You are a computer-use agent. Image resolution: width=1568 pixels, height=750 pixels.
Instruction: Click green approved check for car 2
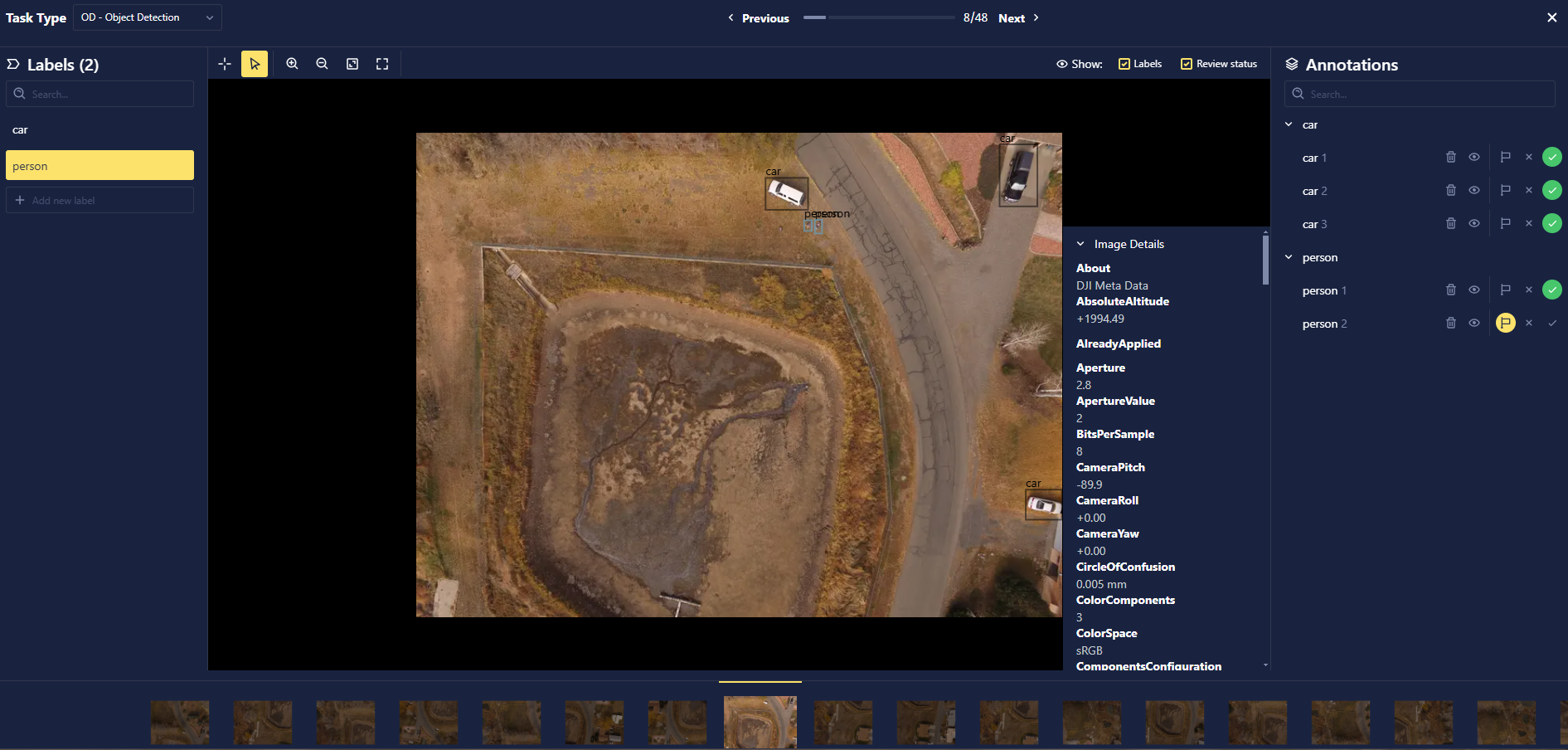click(x=1552, y=190)
